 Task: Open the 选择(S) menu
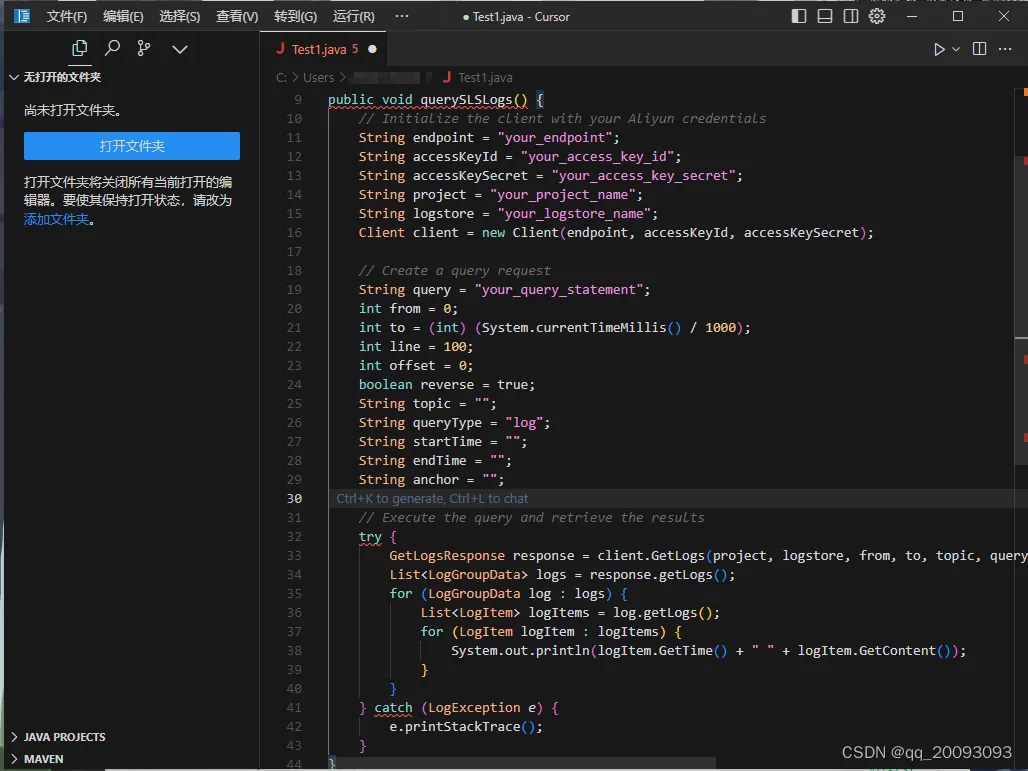(x=180, y=16)
